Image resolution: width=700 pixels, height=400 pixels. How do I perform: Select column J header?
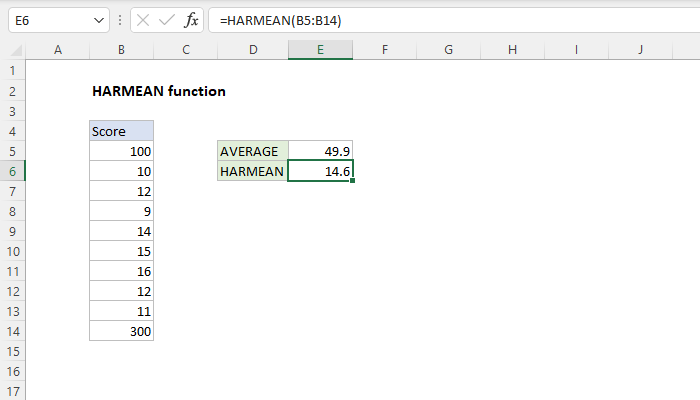tap(641, 50)
